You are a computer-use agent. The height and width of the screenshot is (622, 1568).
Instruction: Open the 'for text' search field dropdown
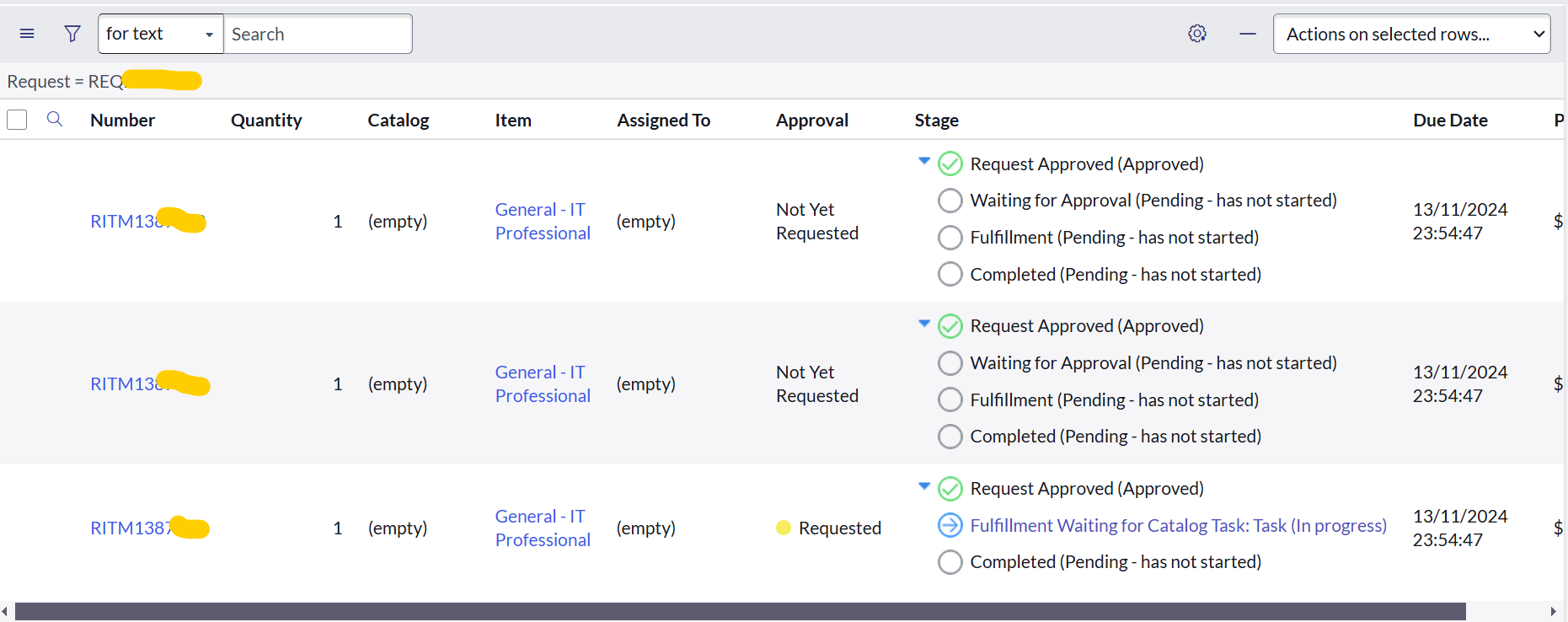point(160,34)
